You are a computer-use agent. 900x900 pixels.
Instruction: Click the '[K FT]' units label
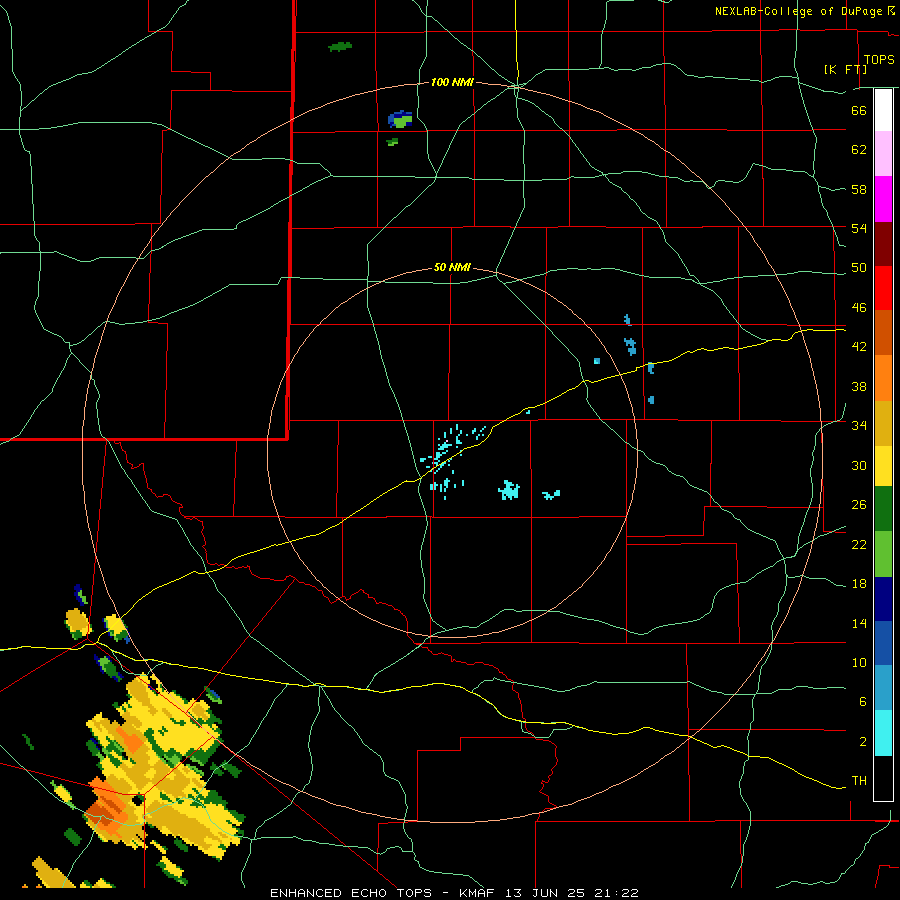(845, 69)
